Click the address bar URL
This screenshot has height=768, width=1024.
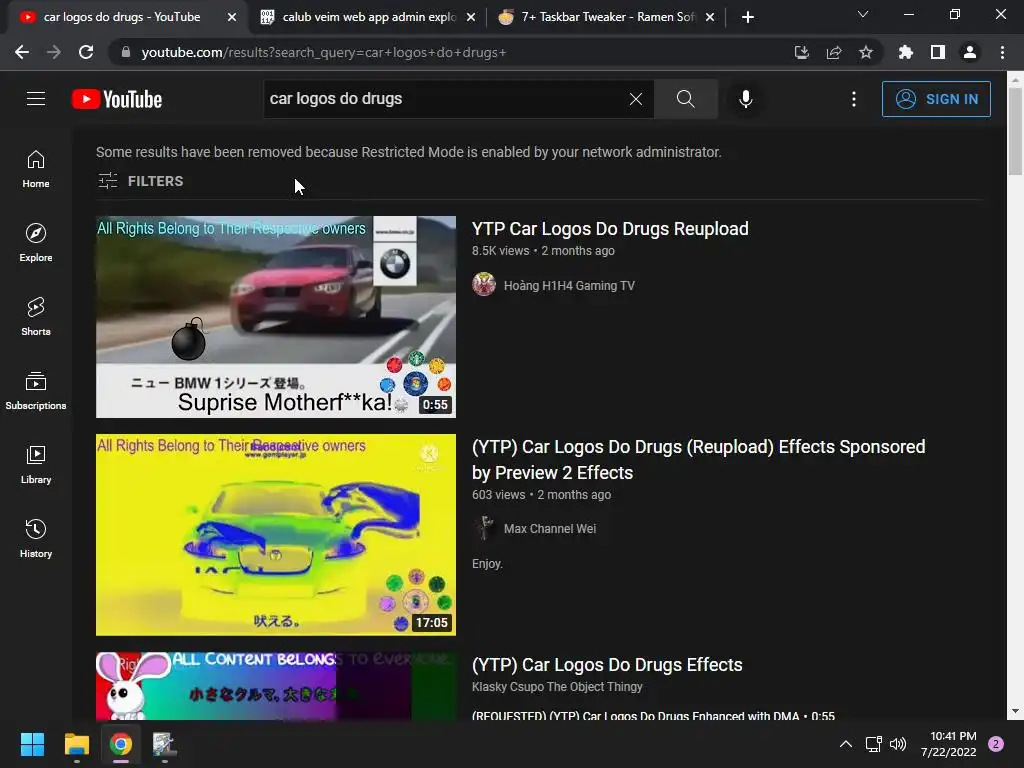324,52
